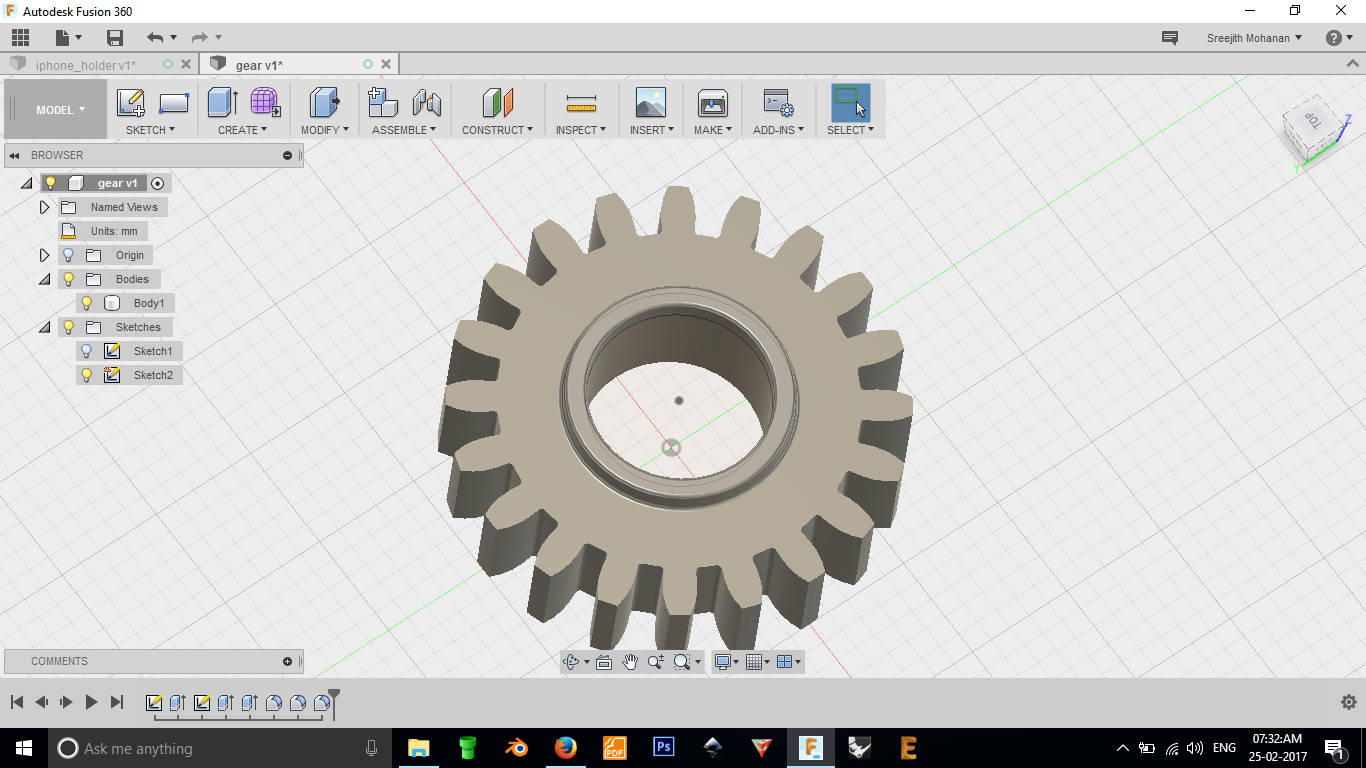The width and height of the screenshot is (1366, 768).
Task: Toggle visibility bulb for Sketch1
Action: pos(87,351)
